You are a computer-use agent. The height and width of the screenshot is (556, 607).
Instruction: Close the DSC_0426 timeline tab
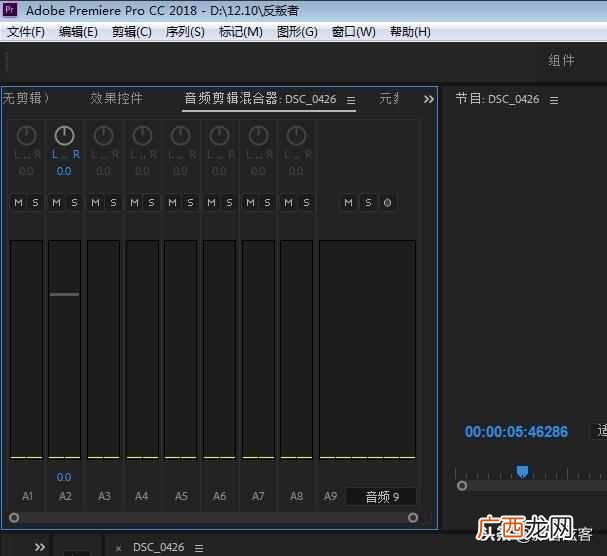tap(118, 548)
